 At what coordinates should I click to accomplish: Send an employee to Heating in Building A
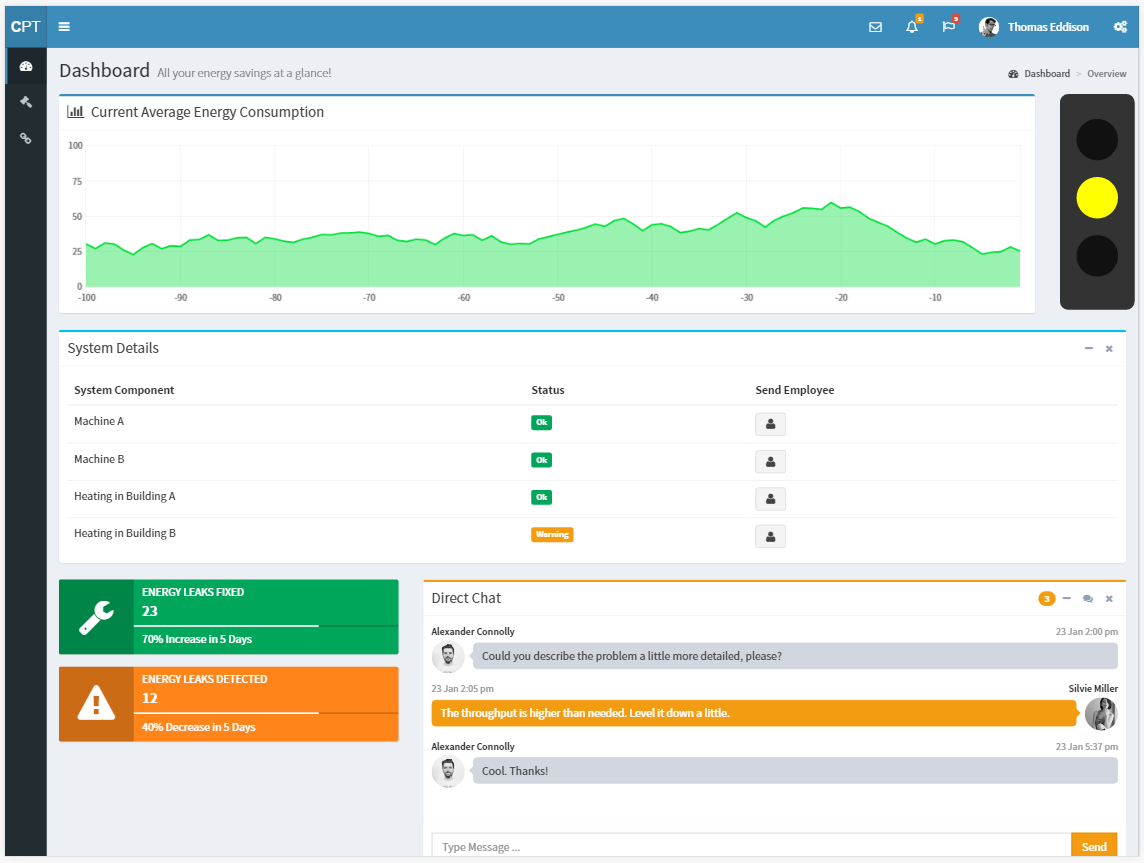click(770, 499)
